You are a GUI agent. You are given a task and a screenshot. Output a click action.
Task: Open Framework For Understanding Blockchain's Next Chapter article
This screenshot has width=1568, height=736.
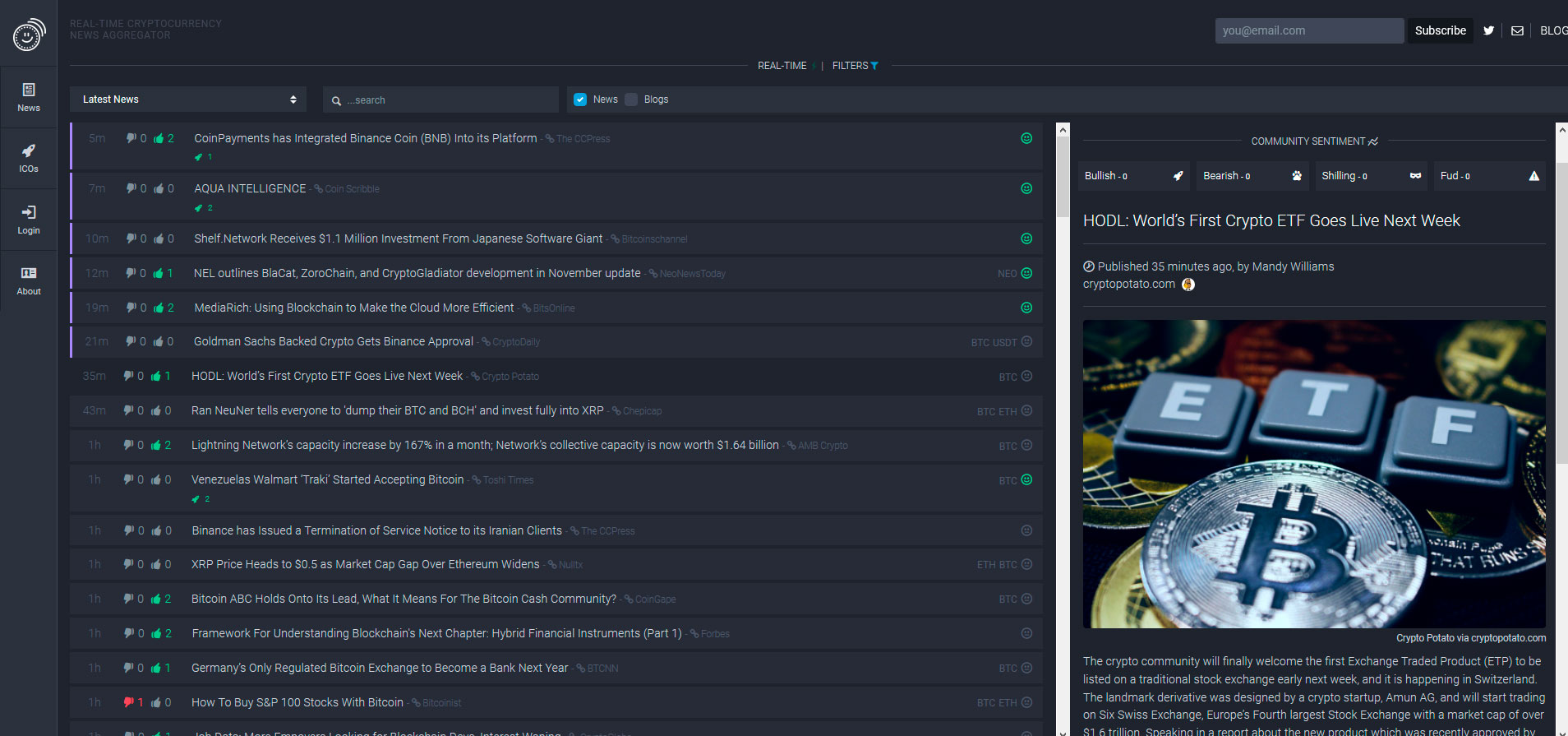437,633
